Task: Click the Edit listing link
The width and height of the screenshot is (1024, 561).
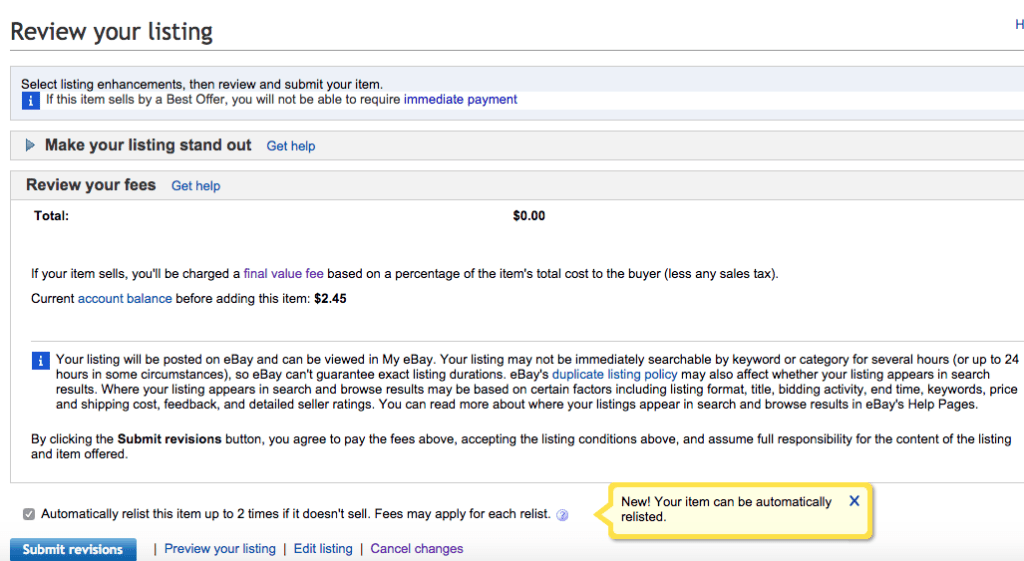Action: (x=323, y=549)
